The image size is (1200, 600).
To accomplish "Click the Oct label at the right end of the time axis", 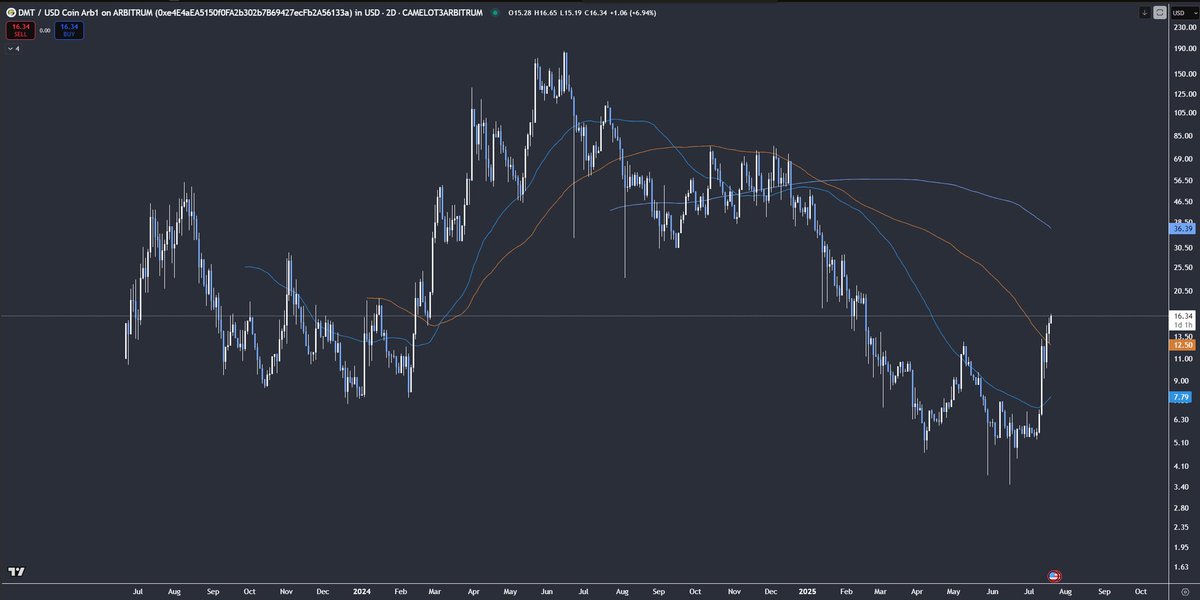I will point(1141,591).
